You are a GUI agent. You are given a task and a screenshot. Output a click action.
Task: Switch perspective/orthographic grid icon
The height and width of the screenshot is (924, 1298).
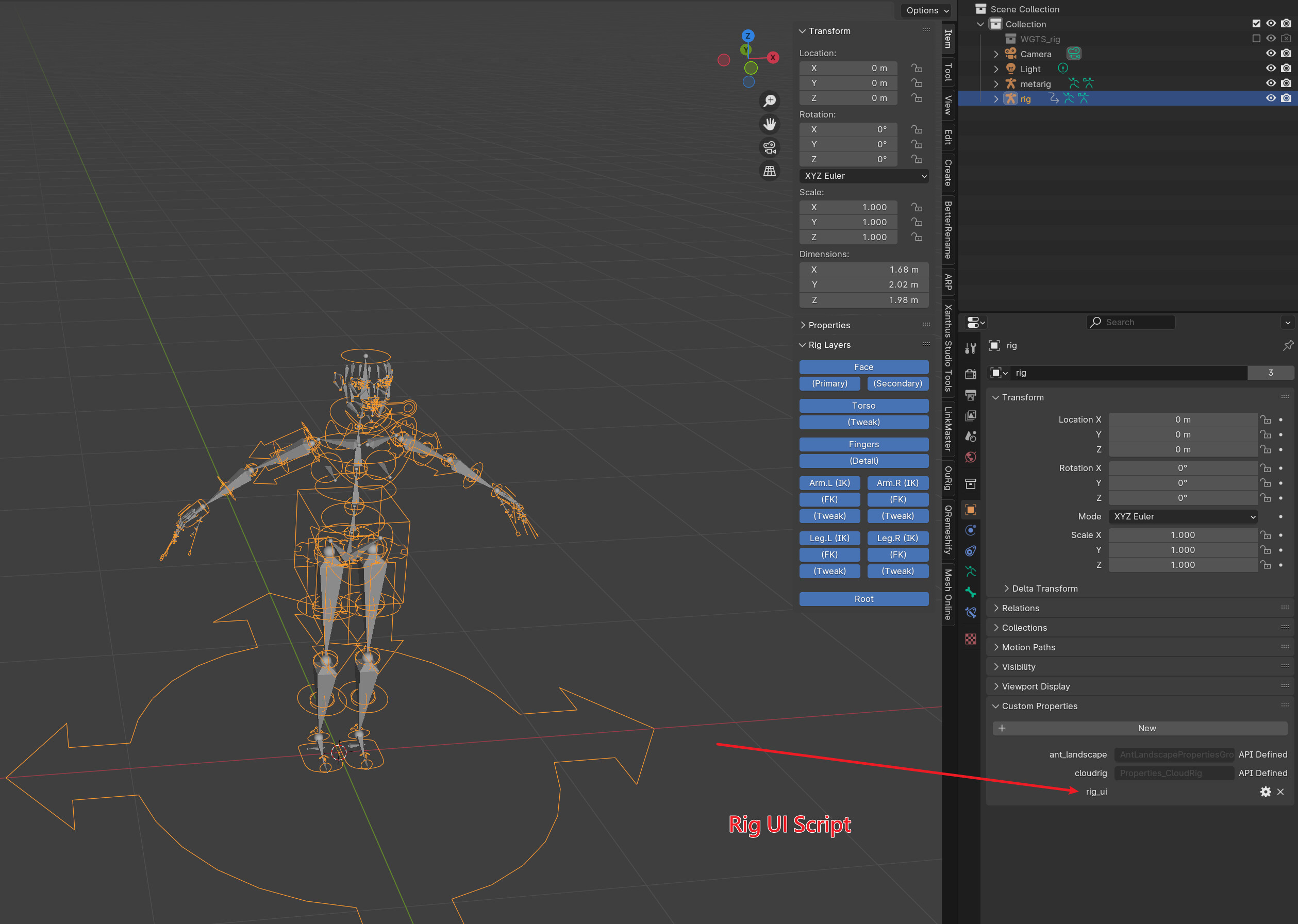click(x=769, y=171)
